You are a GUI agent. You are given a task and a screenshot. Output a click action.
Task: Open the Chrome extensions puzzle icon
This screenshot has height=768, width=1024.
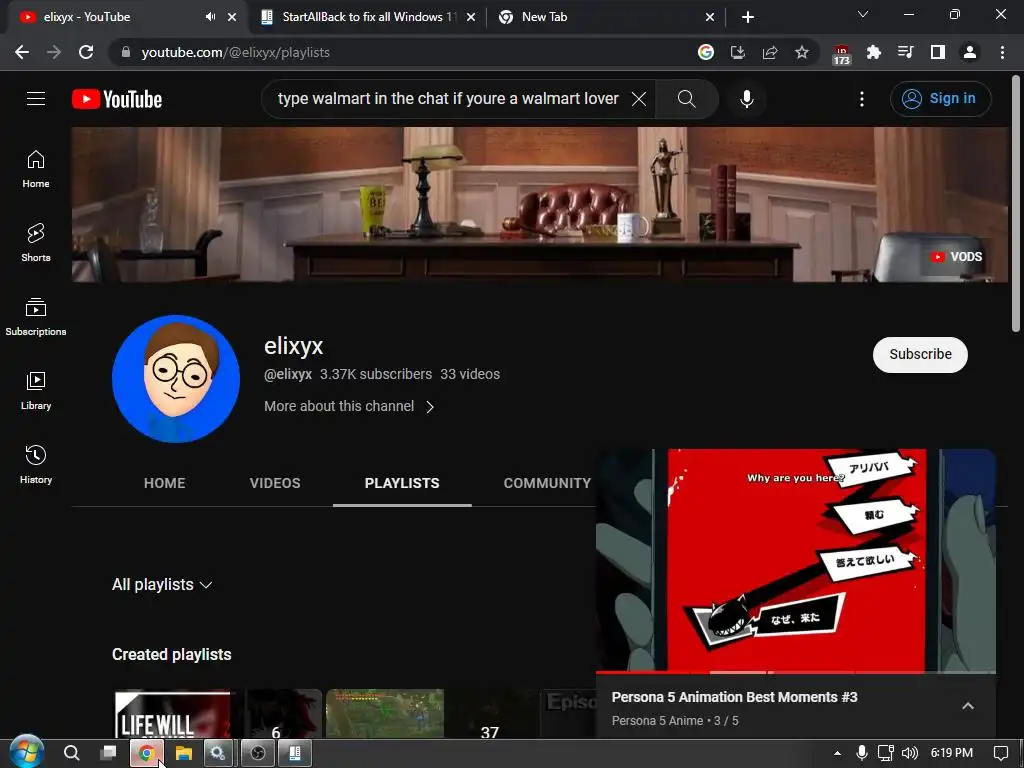(874, 52)
